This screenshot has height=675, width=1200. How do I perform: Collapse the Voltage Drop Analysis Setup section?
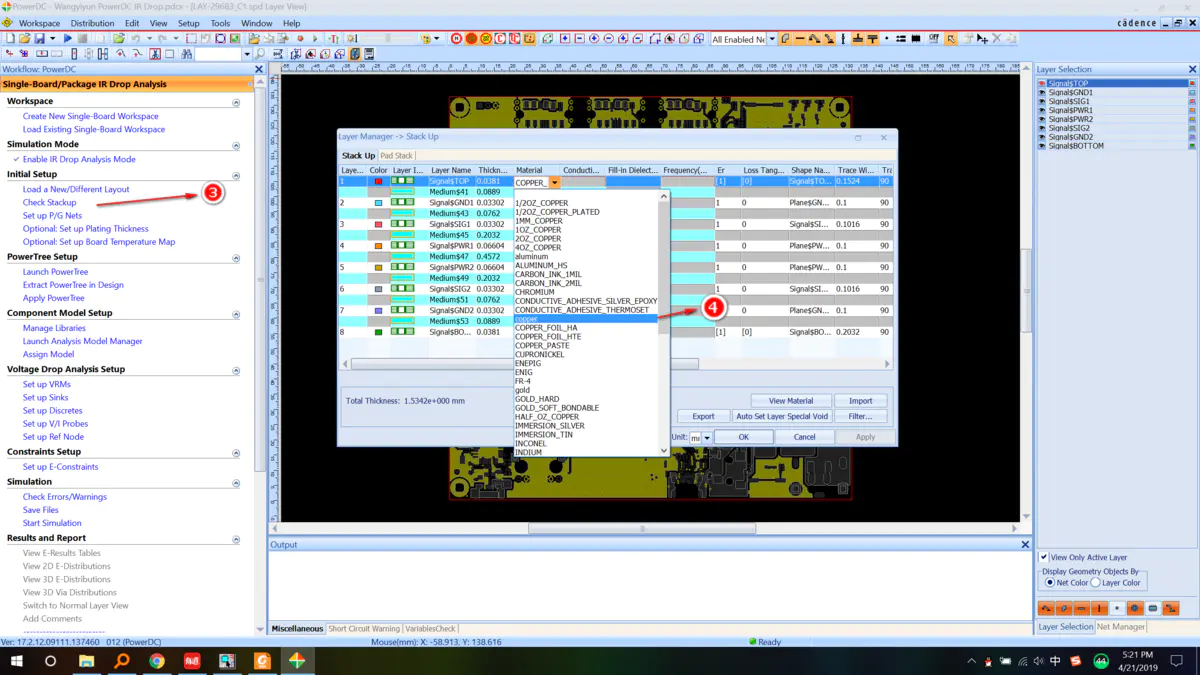click(x=236, y=370)
